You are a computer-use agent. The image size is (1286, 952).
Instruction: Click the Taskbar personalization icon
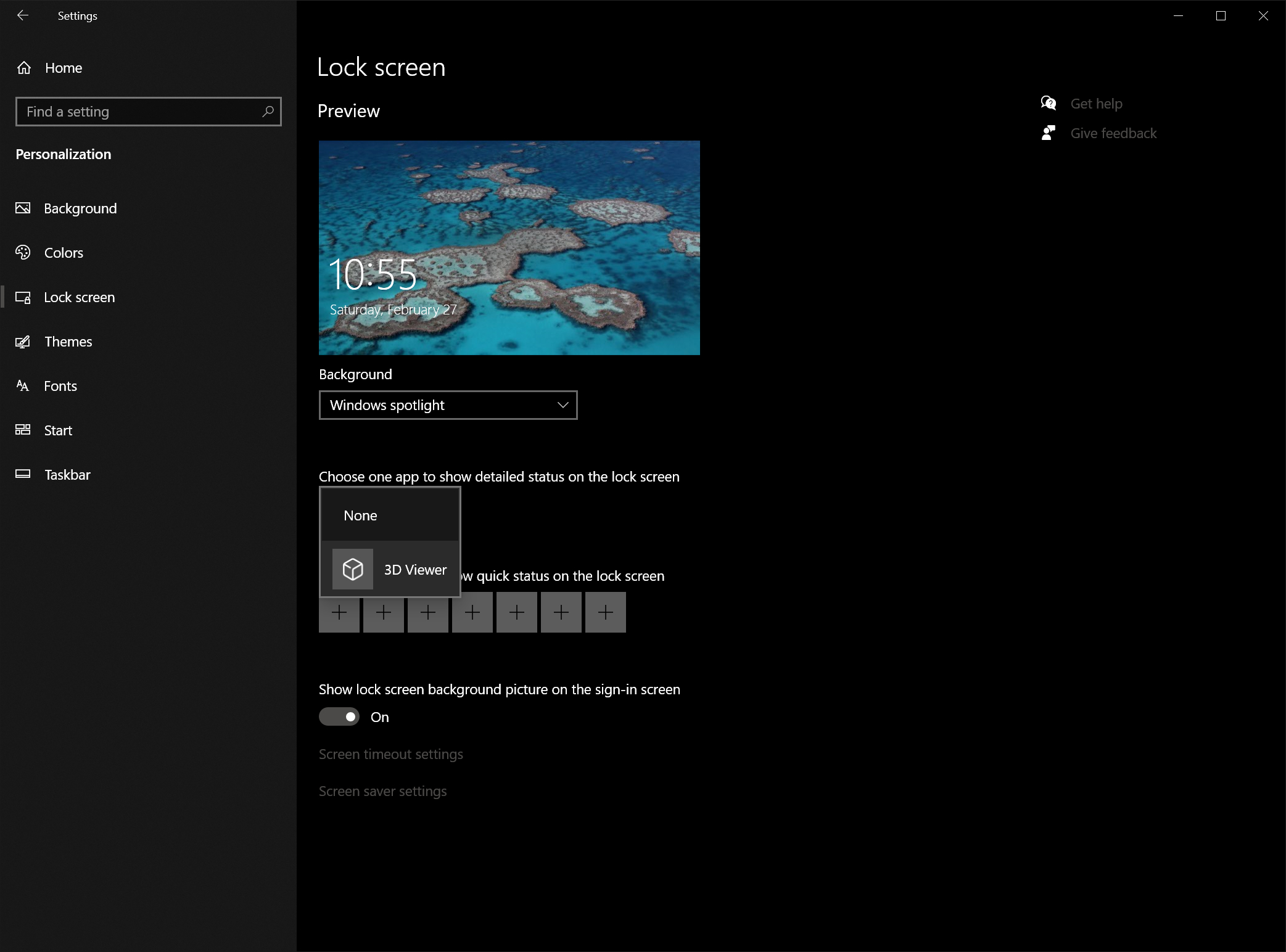tap(24, 474)
